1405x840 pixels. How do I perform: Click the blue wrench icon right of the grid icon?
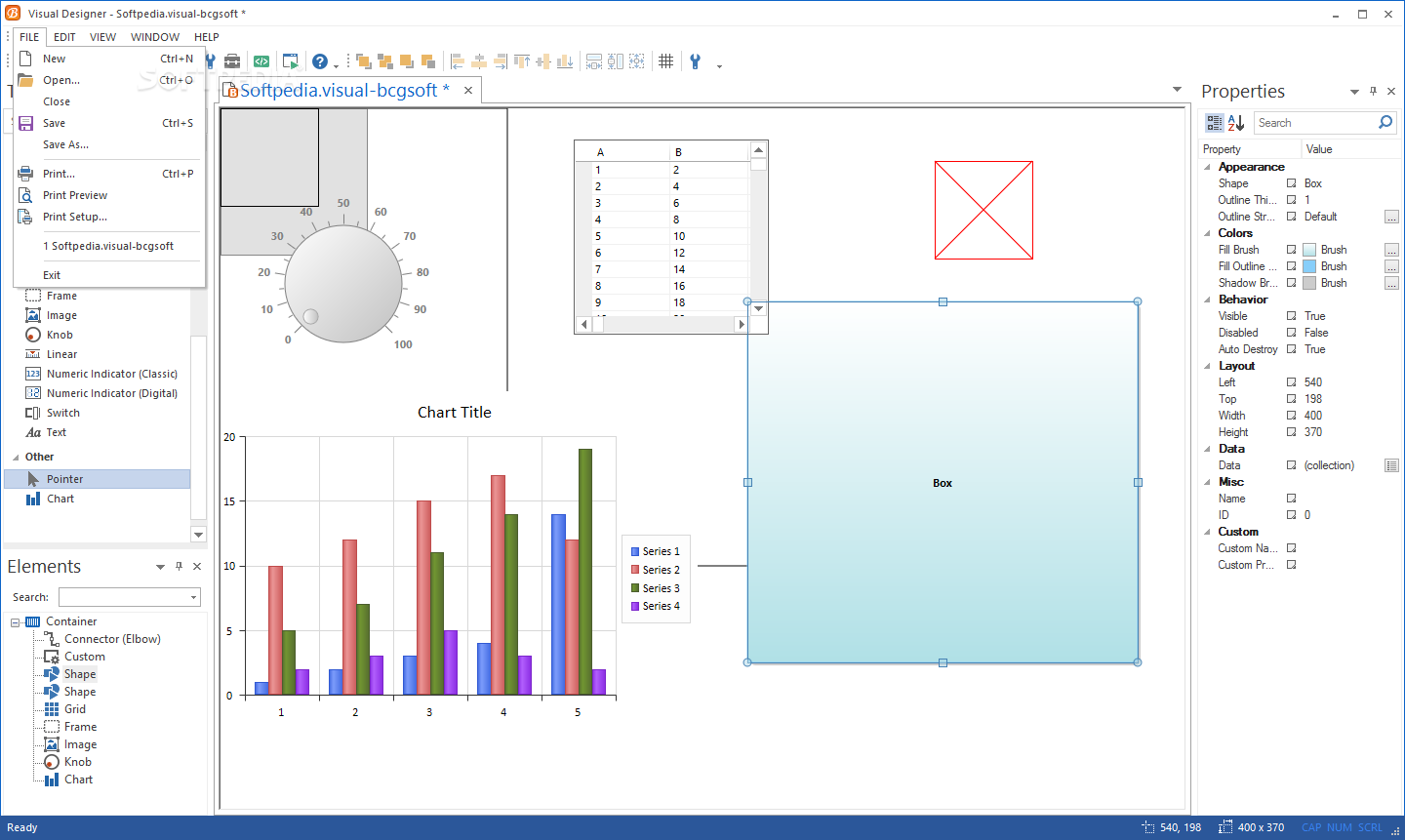coord(695,61)
